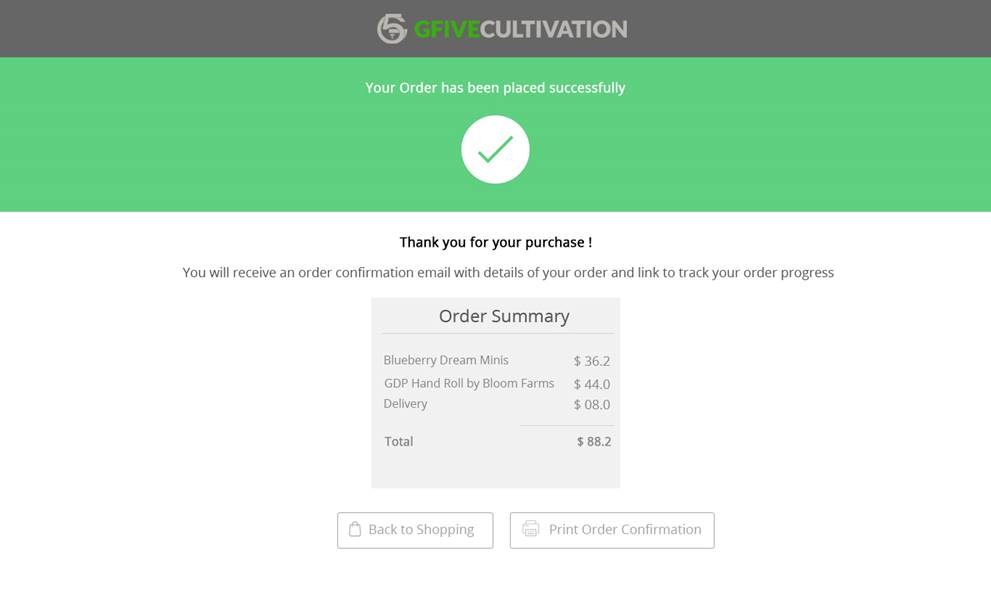This screenshot has width=991, height=590.
Task: Click the order confirmation email notice text
Action: (x=508, y=273)
